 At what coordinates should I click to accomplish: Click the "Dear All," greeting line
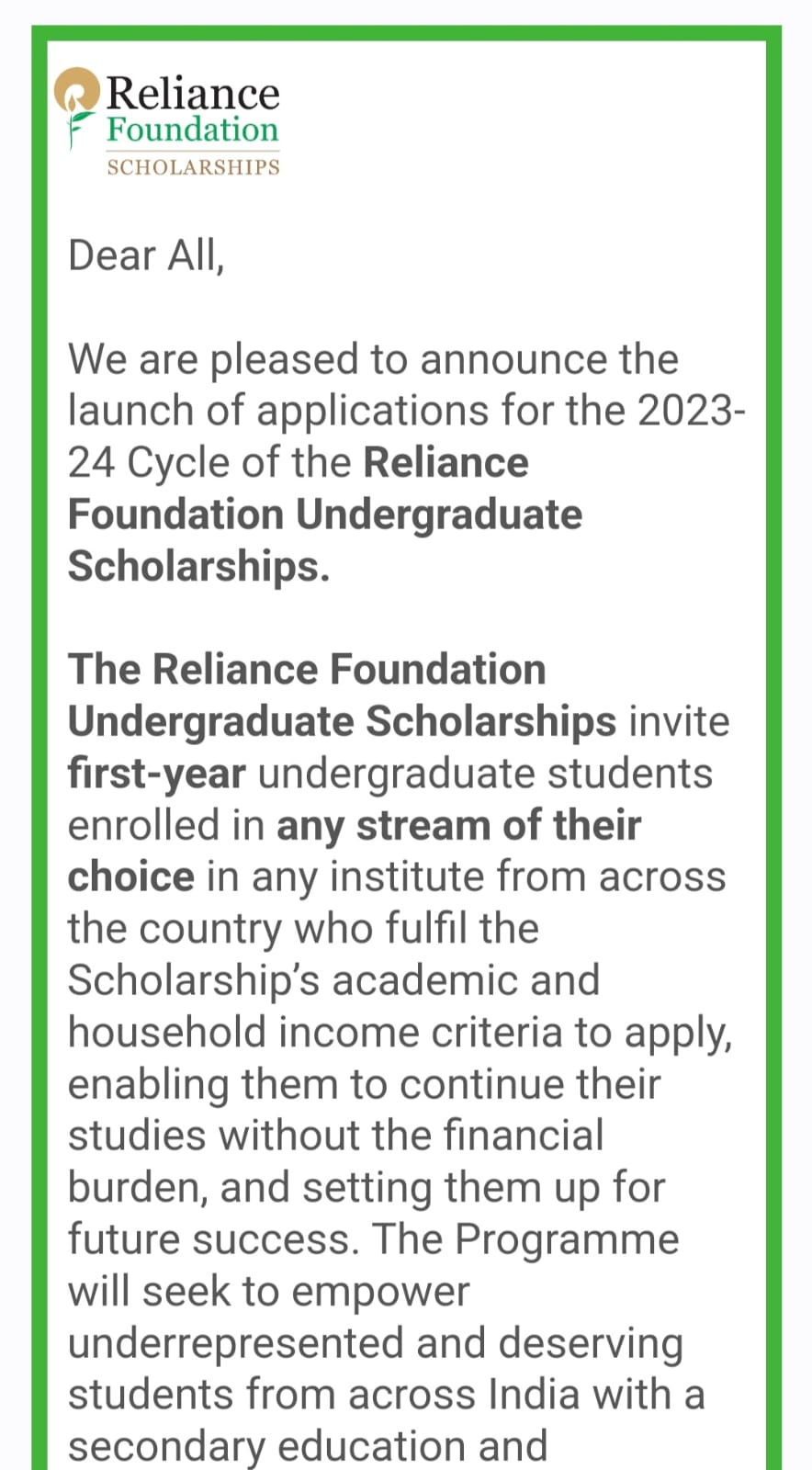click(x=146, y=256)
